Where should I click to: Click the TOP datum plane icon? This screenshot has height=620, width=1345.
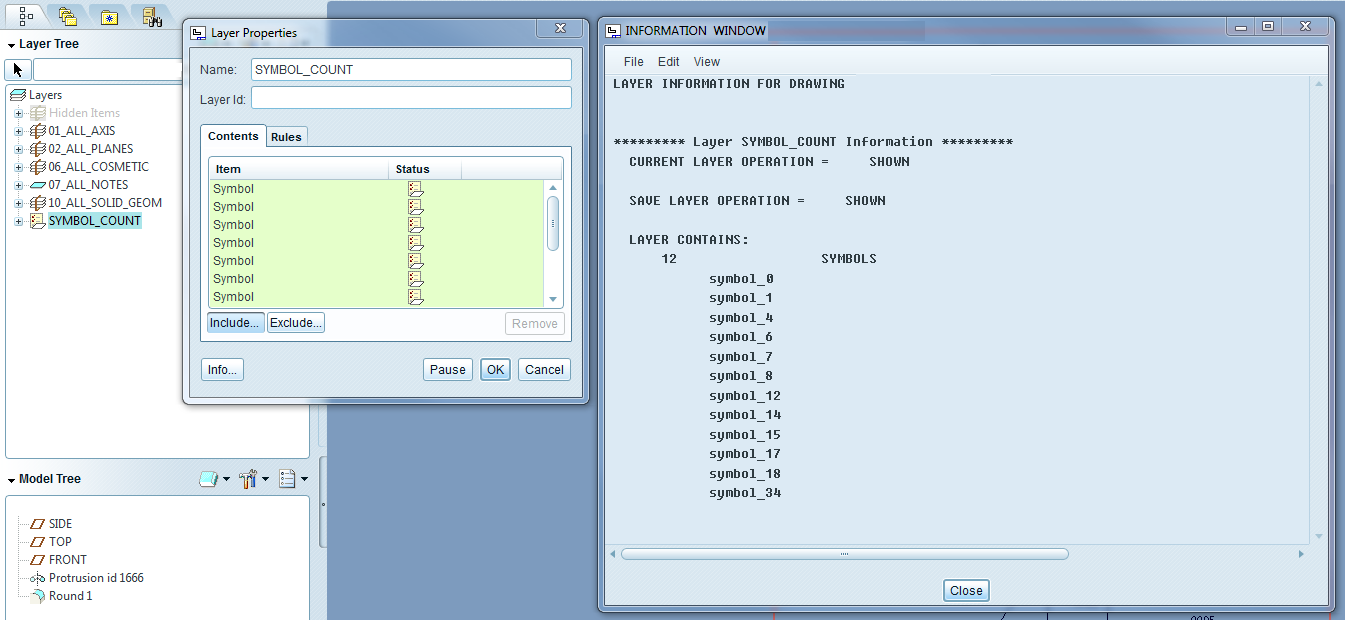38,542
